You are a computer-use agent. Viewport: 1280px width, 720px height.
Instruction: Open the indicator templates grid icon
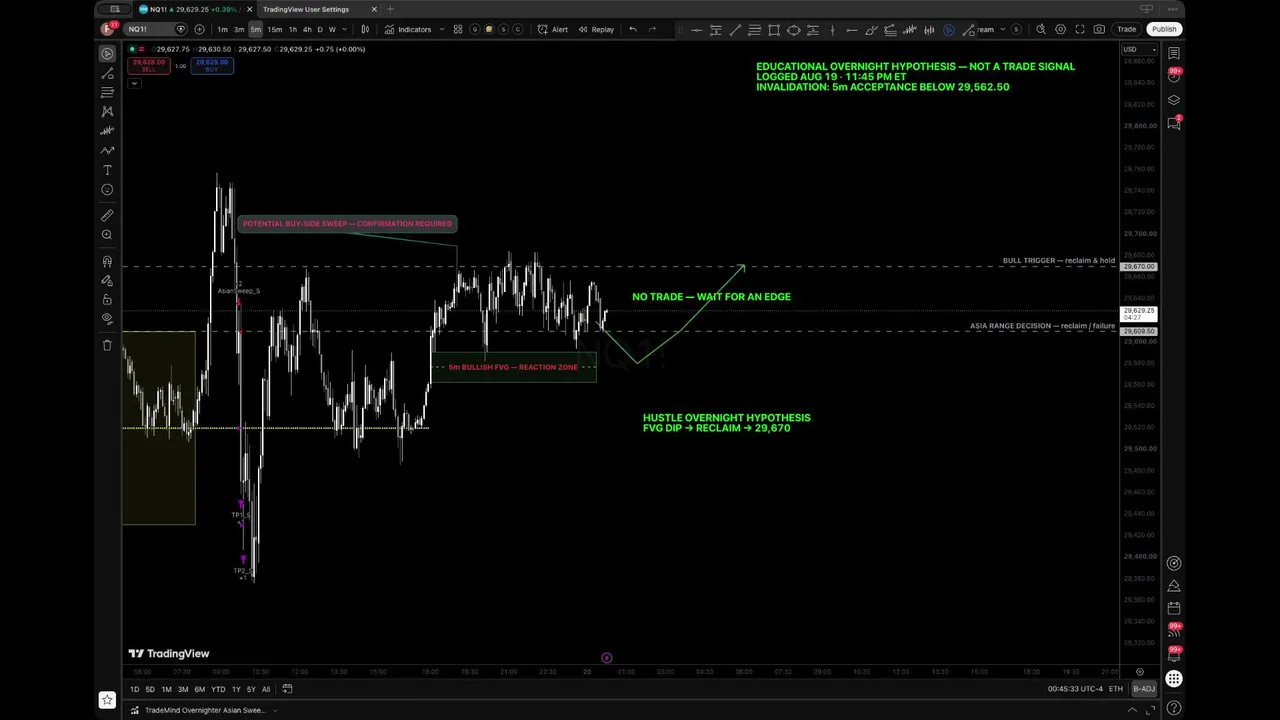coord(458,29)
